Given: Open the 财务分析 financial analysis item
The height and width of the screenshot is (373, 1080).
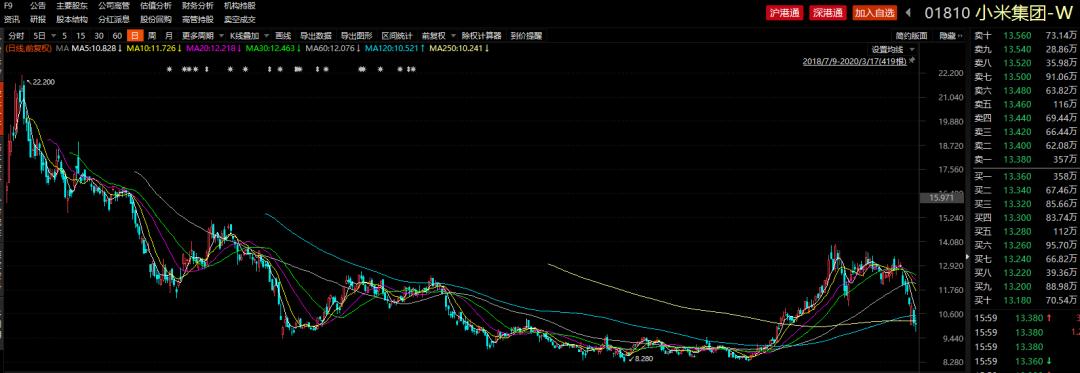Looking at the screenshot, I should pyautogui.click(x=198, y=6).
